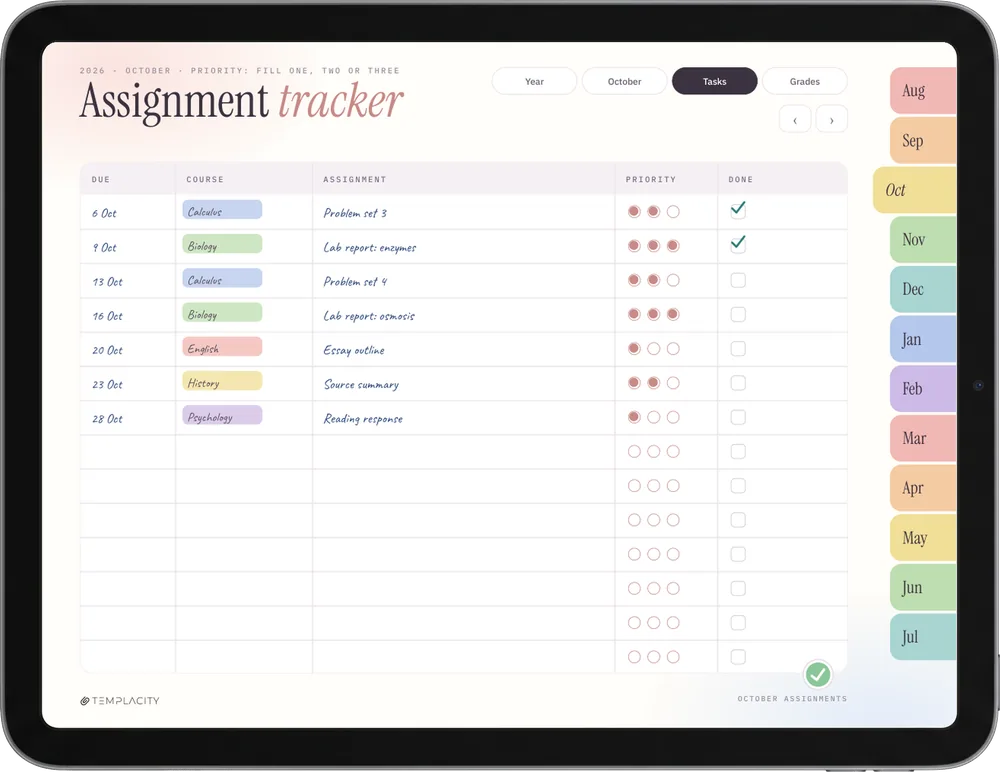
Task: Select the English course tag
Action: point(222,347)
